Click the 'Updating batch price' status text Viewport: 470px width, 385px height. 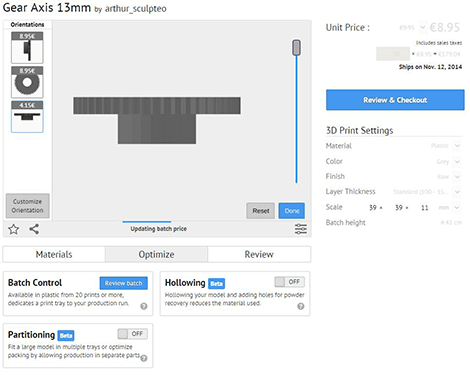click(x=158, y=229)
